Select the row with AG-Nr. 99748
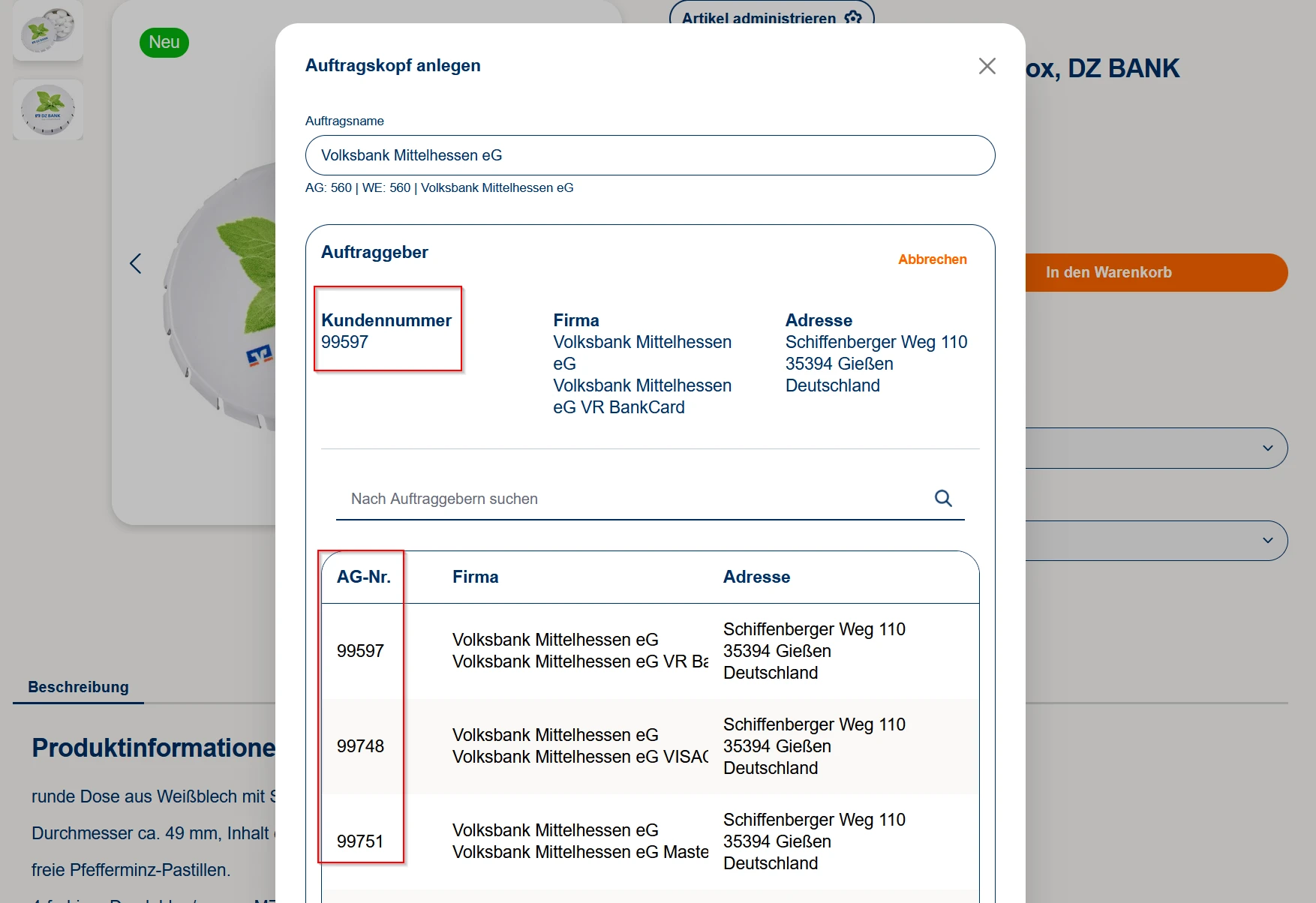This screenshot has height=903, width=1316. (650, 746)
